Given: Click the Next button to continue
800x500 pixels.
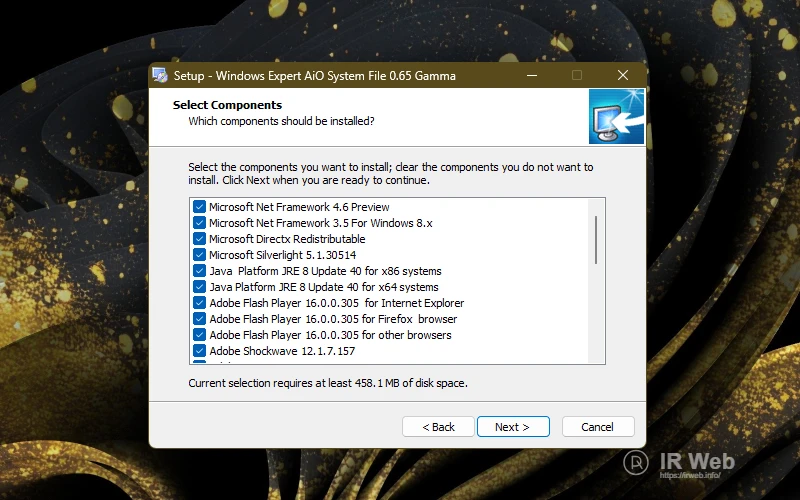Looking at the screenshot, I should point(513,427).
